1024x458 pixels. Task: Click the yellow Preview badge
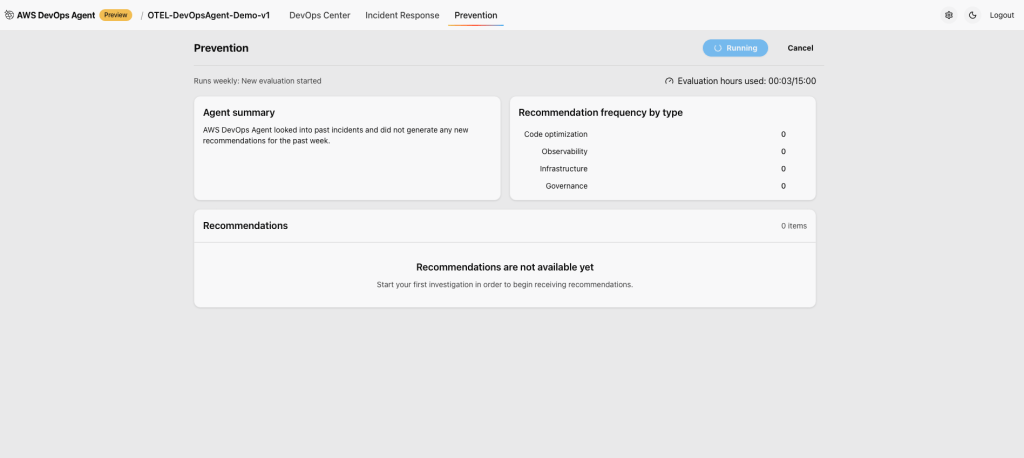pyautogui.click(x=115, y=15)
